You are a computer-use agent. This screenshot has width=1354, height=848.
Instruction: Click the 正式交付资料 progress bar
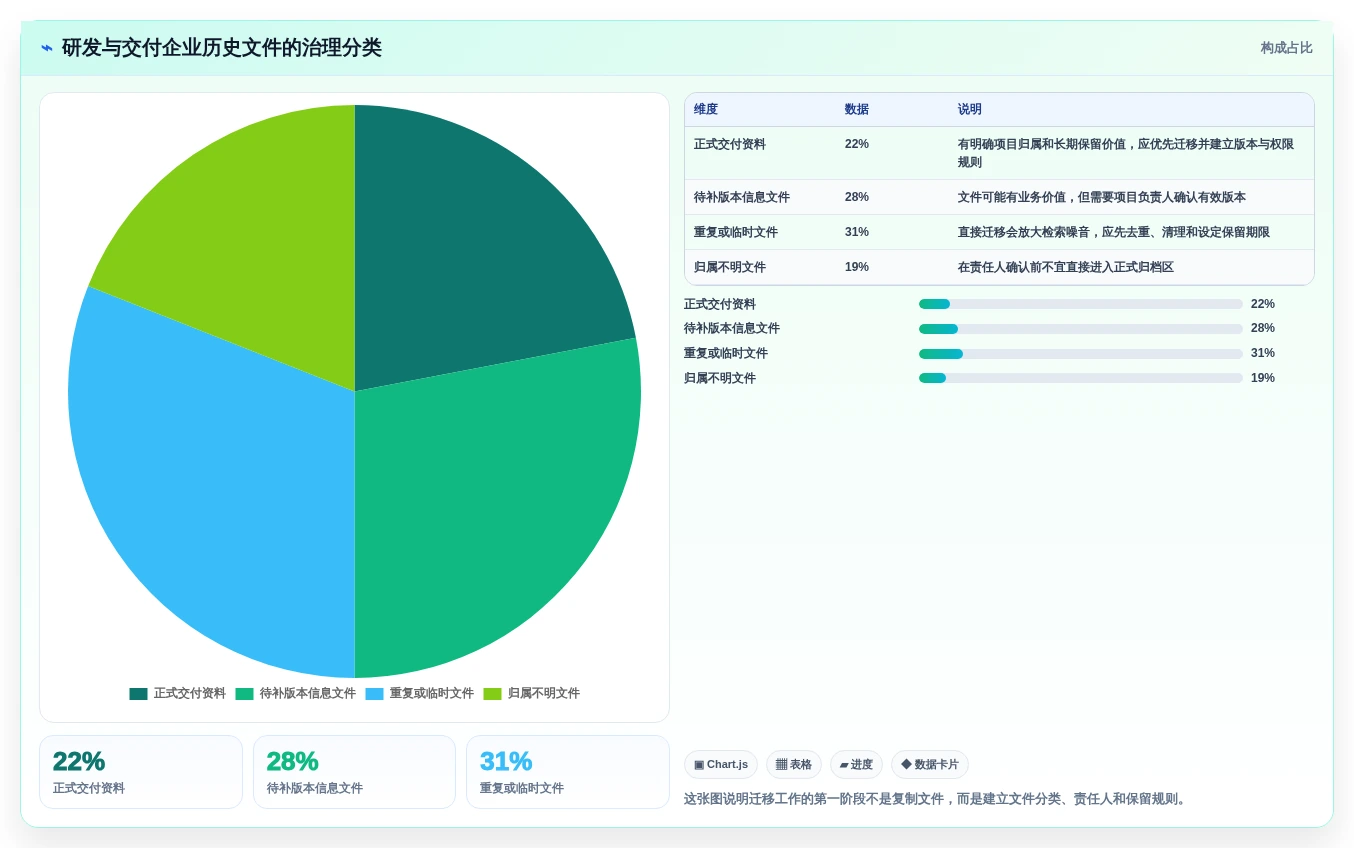pyautogui.click(x=1081, y=304)
